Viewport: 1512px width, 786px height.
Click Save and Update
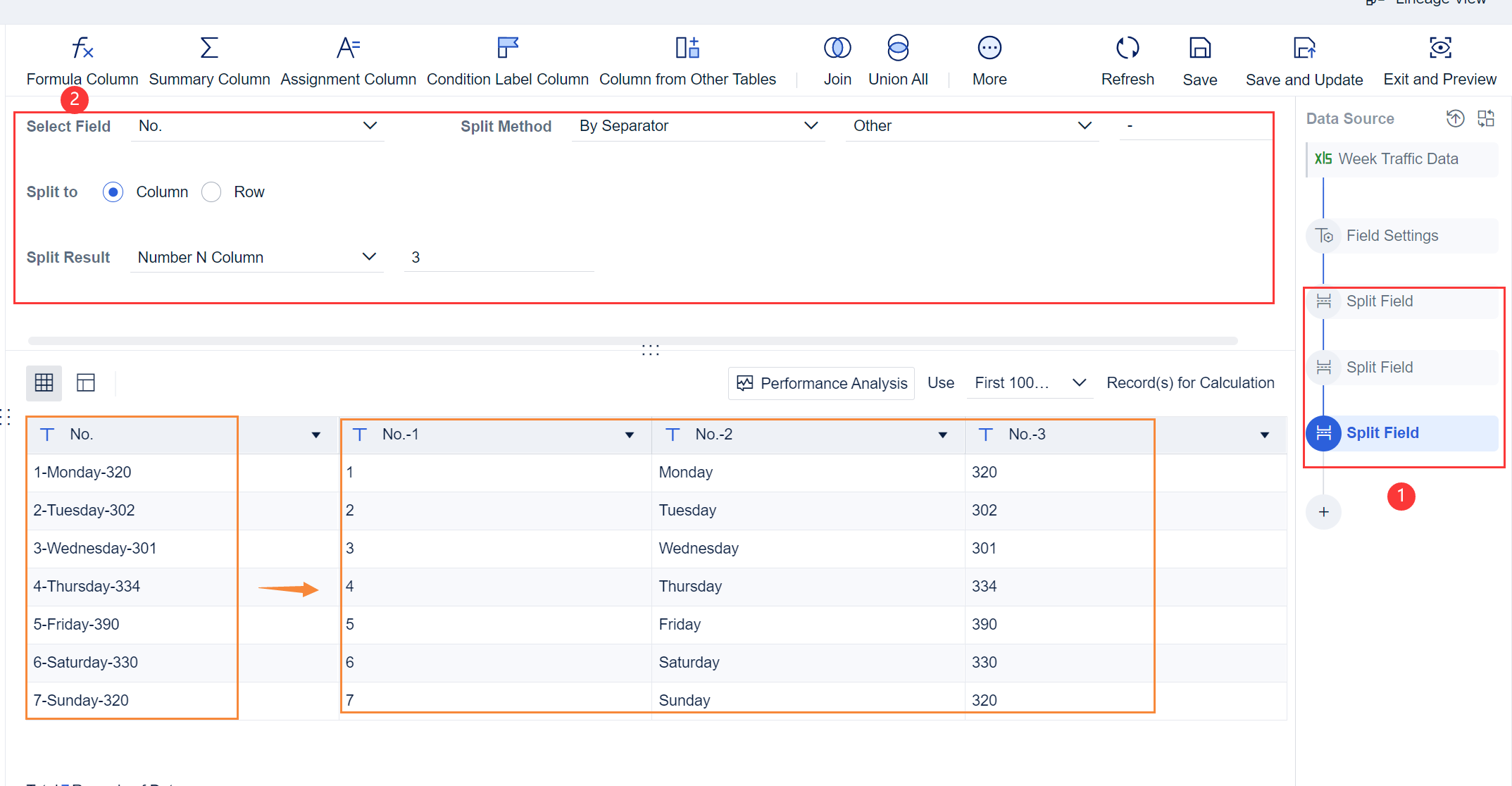[x=1304, y=61]
